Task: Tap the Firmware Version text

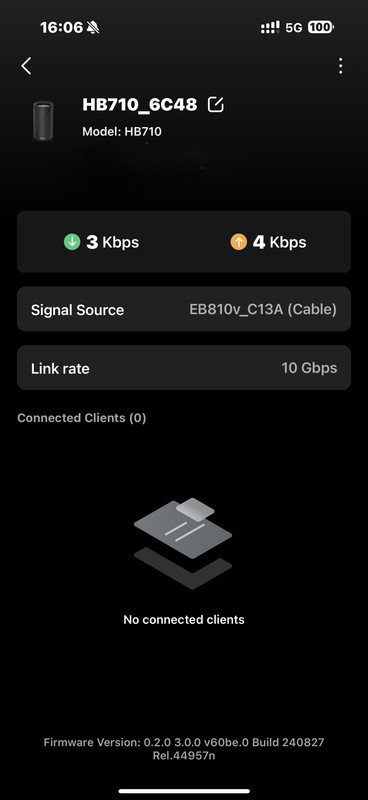Action: click(184, 749)
